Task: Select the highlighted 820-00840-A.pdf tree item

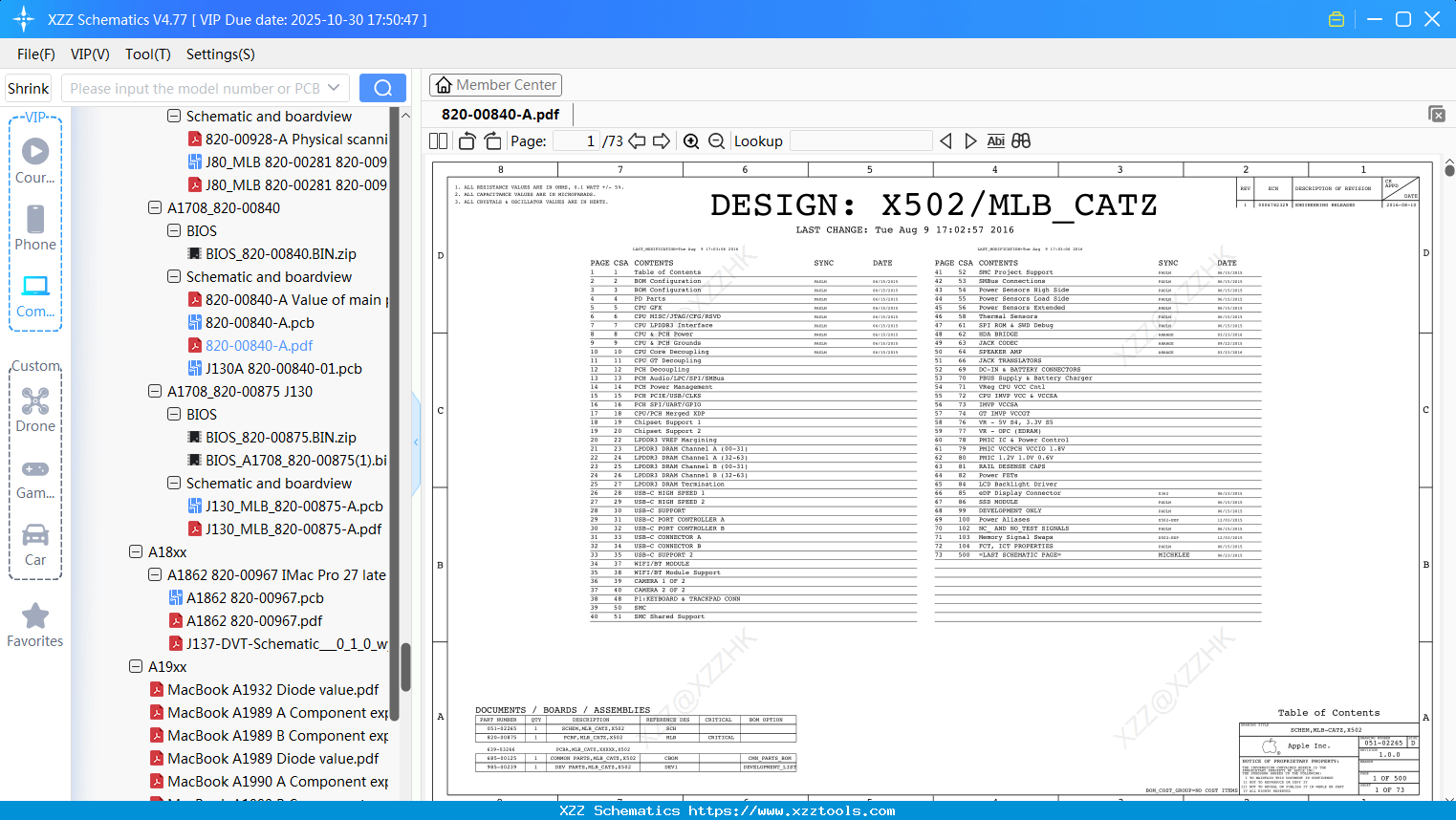Action: coord(259,346)
